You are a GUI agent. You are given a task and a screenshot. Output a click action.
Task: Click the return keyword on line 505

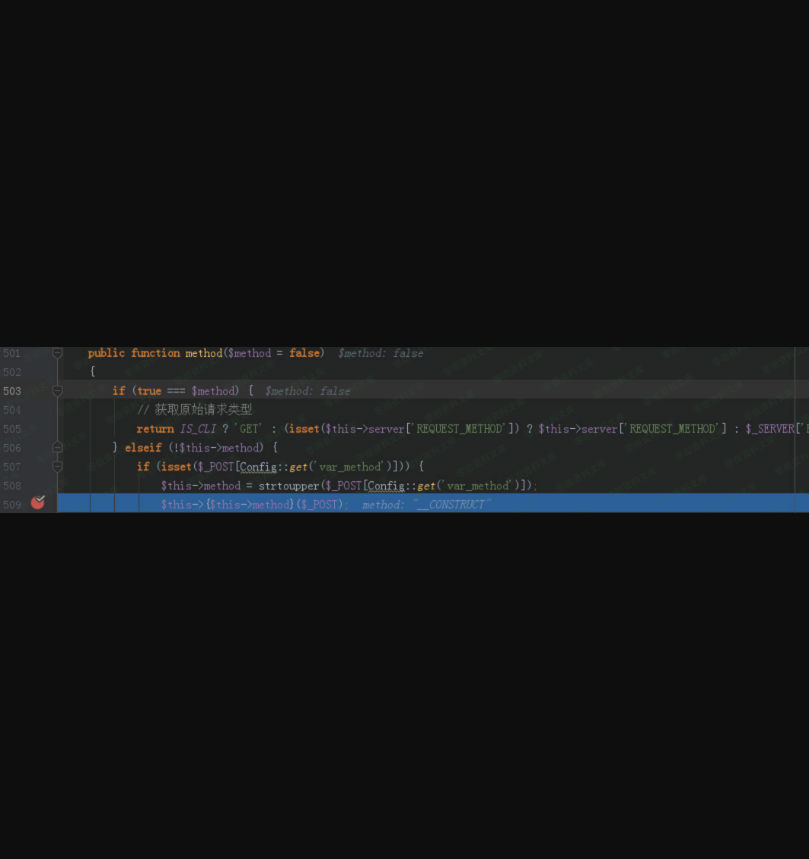[x=155, y=429]
